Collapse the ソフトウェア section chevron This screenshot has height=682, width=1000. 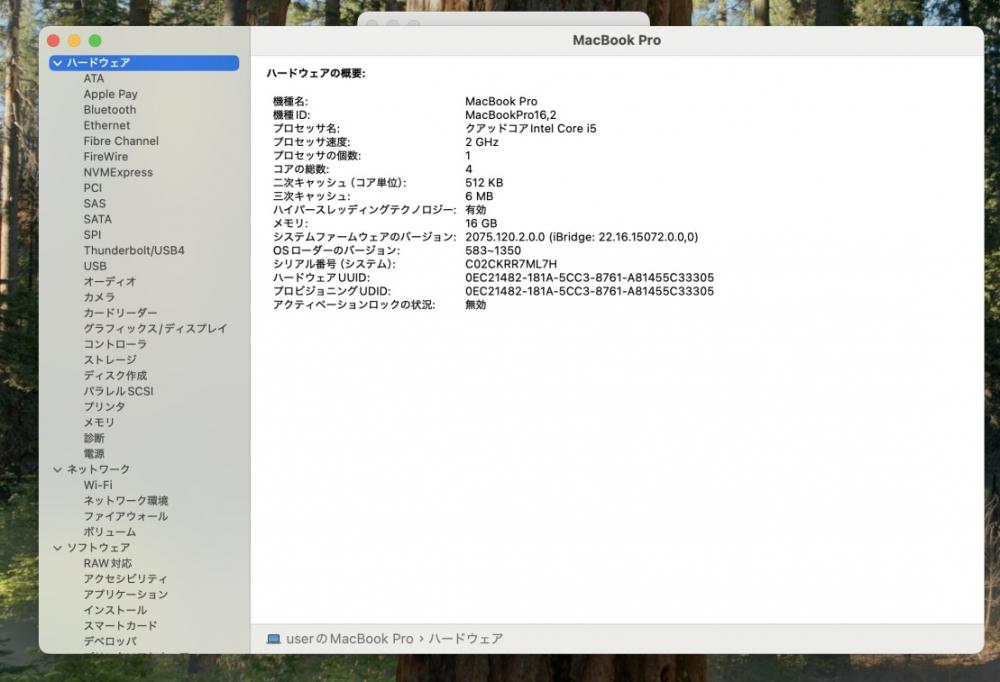coord(58,548)
